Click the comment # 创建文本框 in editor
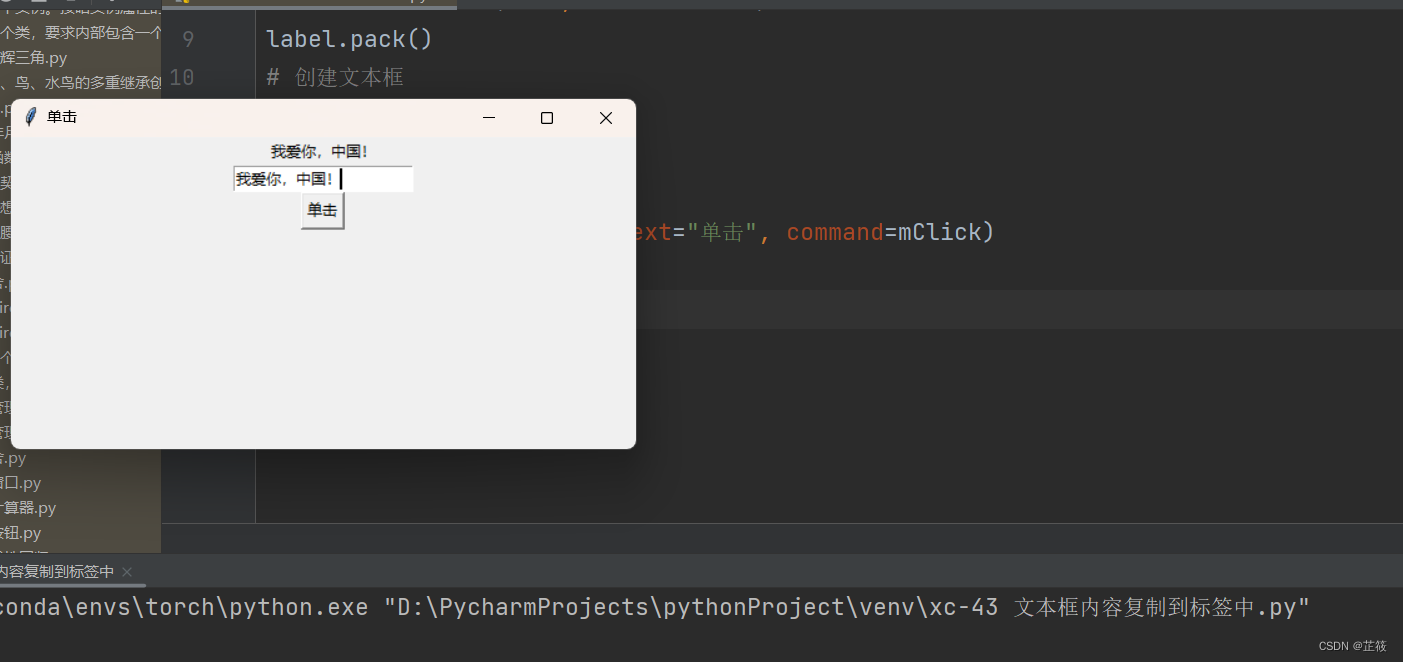Viewport: 1403px width, 662px height. click(335, 77)
